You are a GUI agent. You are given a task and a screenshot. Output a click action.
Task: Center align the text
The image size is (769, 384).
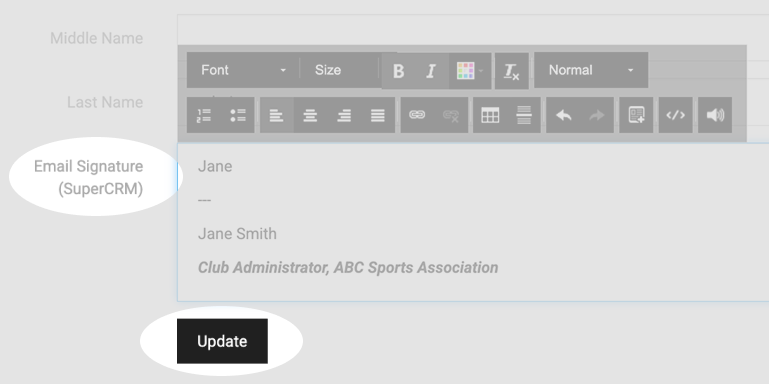[x=310, y=115]
